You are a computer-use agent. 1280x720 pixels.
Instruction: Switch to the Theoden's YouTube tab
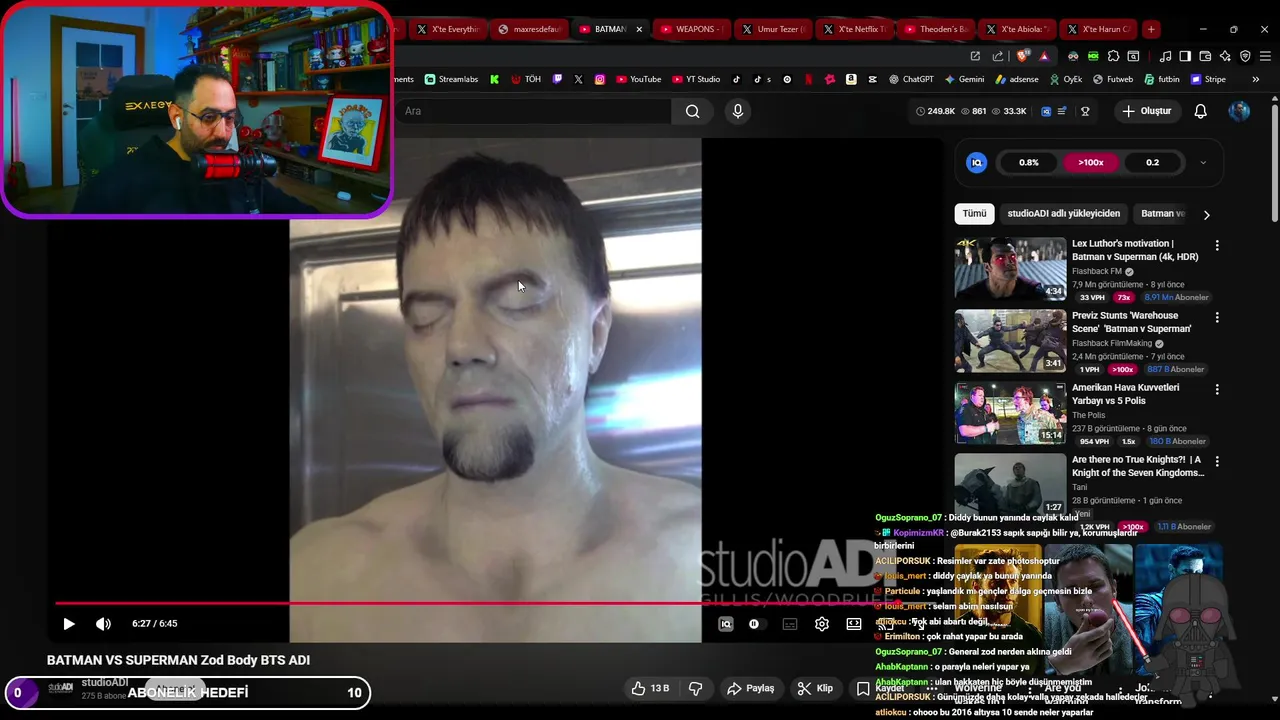click(x=935, y=29)
